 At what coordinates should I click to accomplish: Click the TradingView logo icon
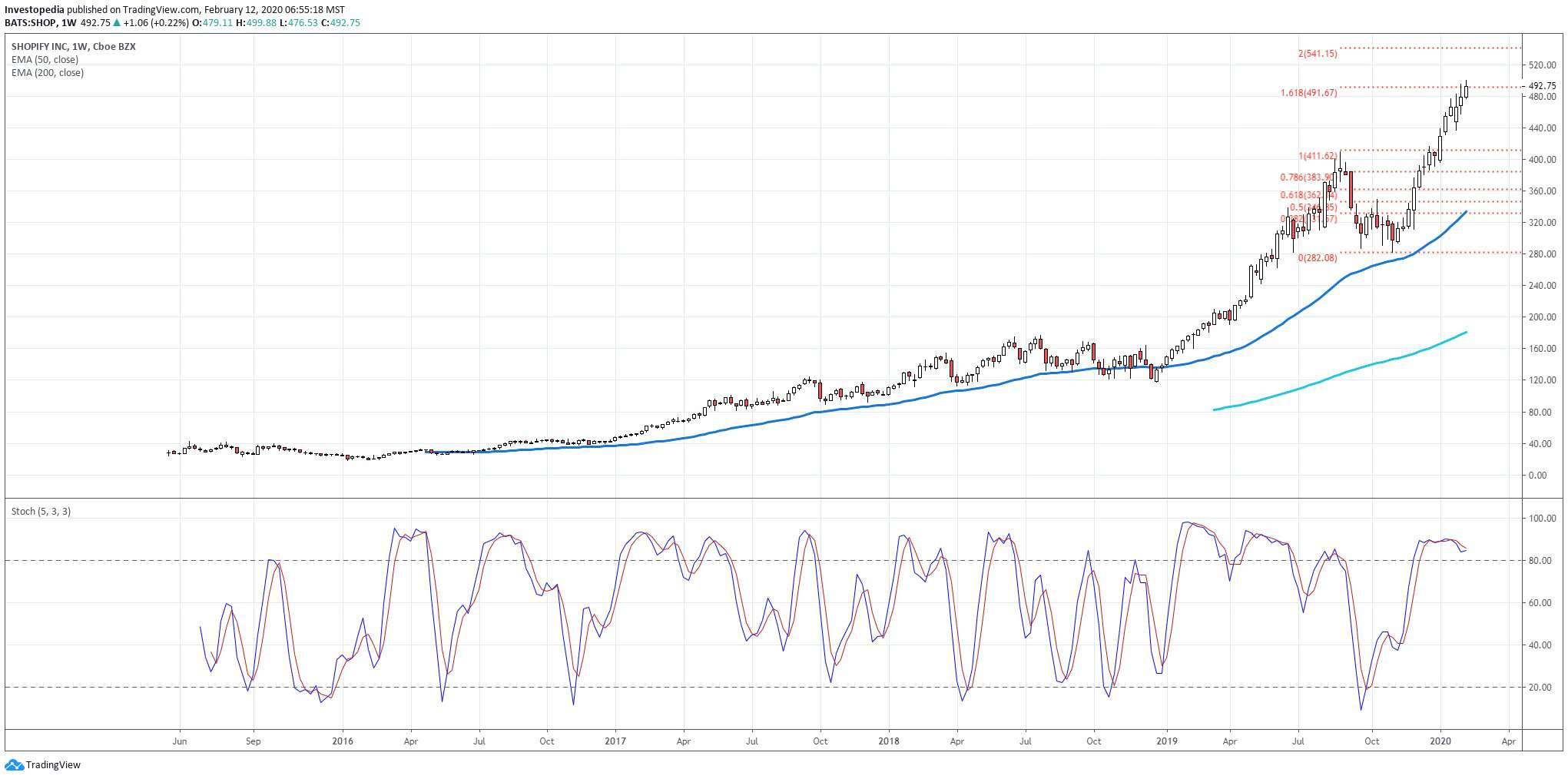tap(14, 765)
